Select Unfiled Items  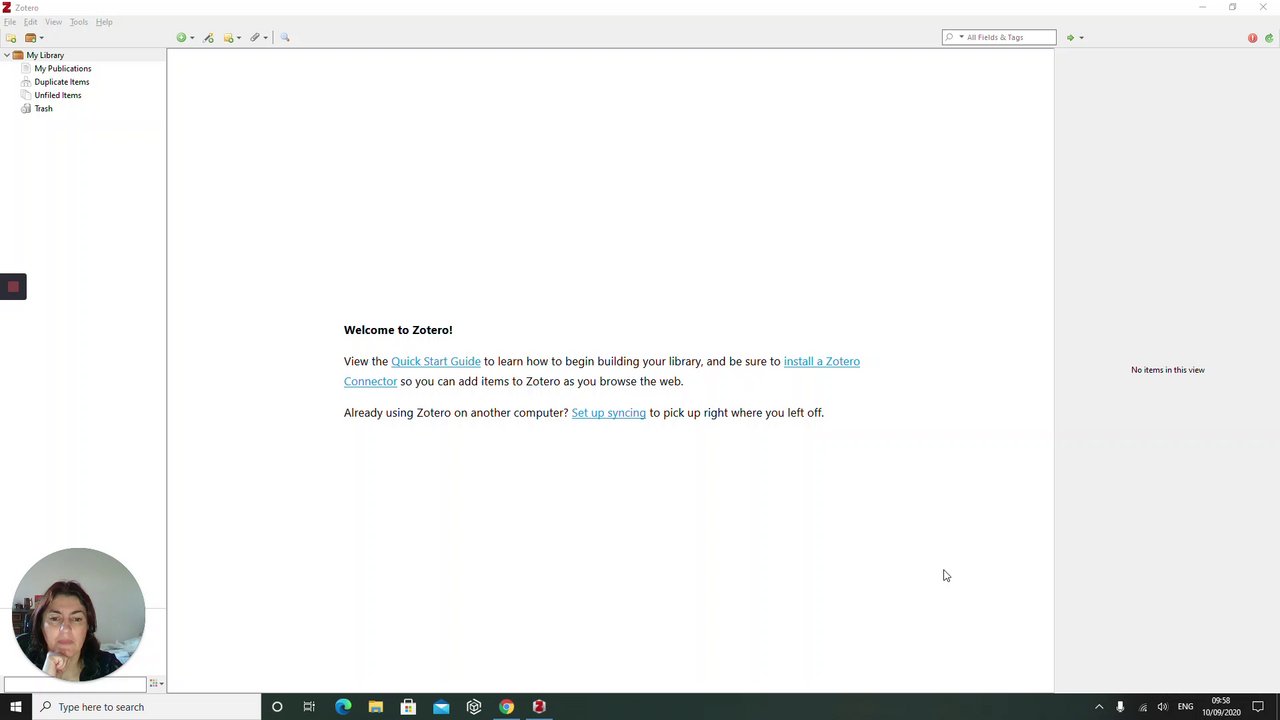coord(57,95)
